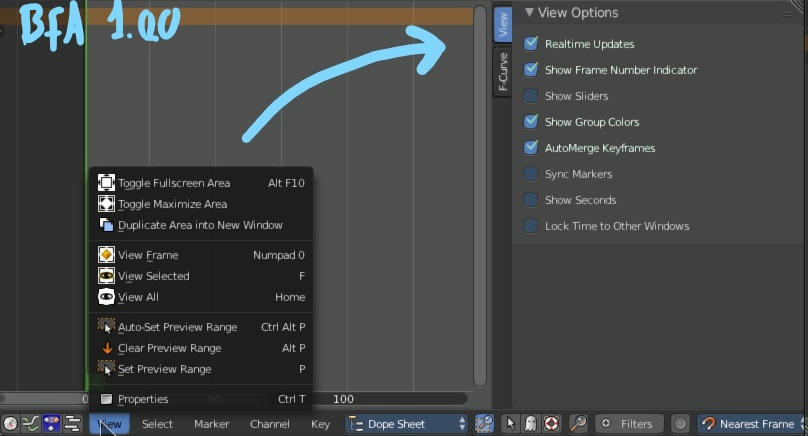Click the lifebuoy 'only errors' icon
The height and width of the screenshot is (436, 808).
(551, 424)
